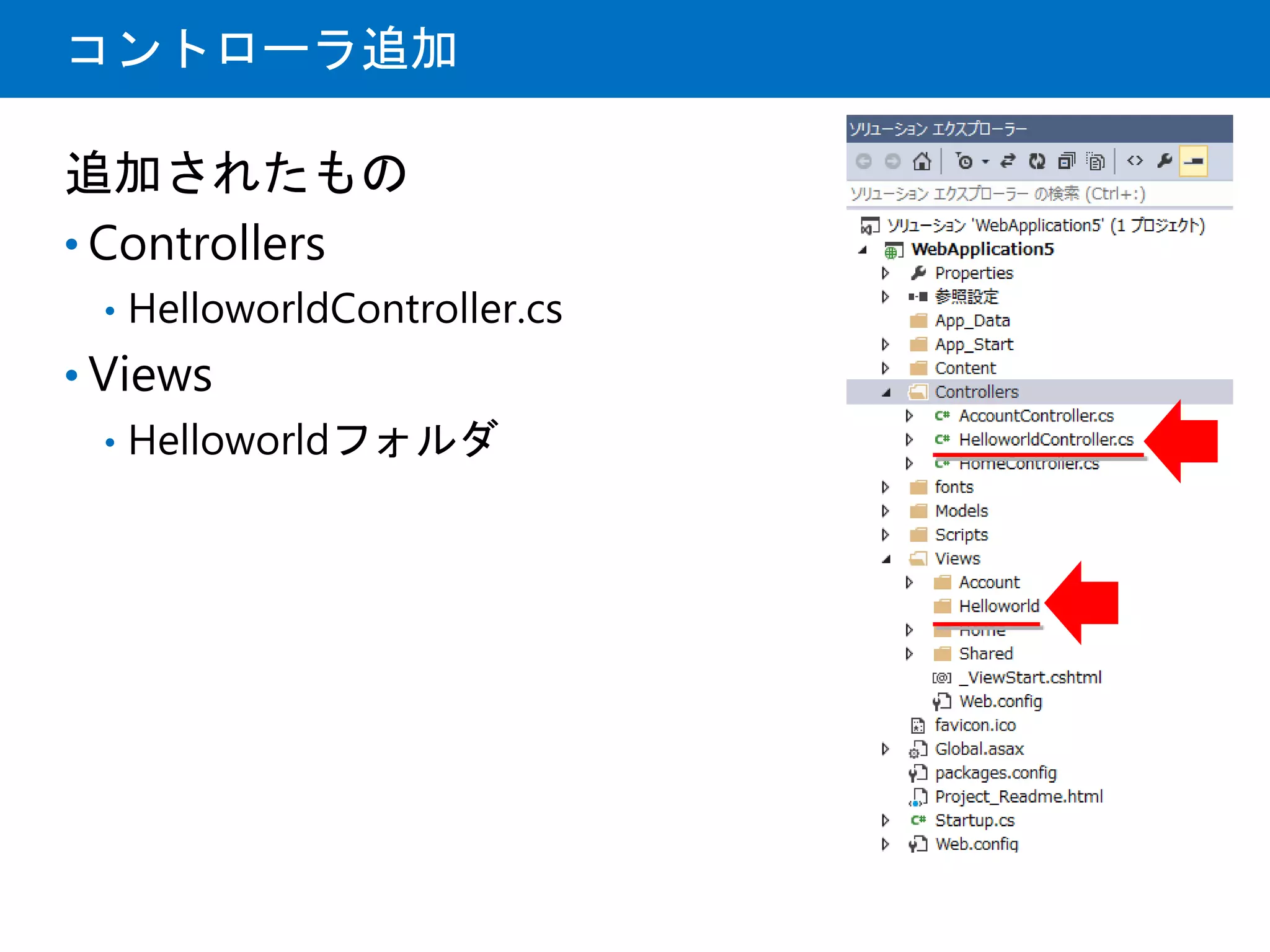The image size is (1270, 952).
Task: Select the bold WebApplication5 project name
Action: coord(982,249)
